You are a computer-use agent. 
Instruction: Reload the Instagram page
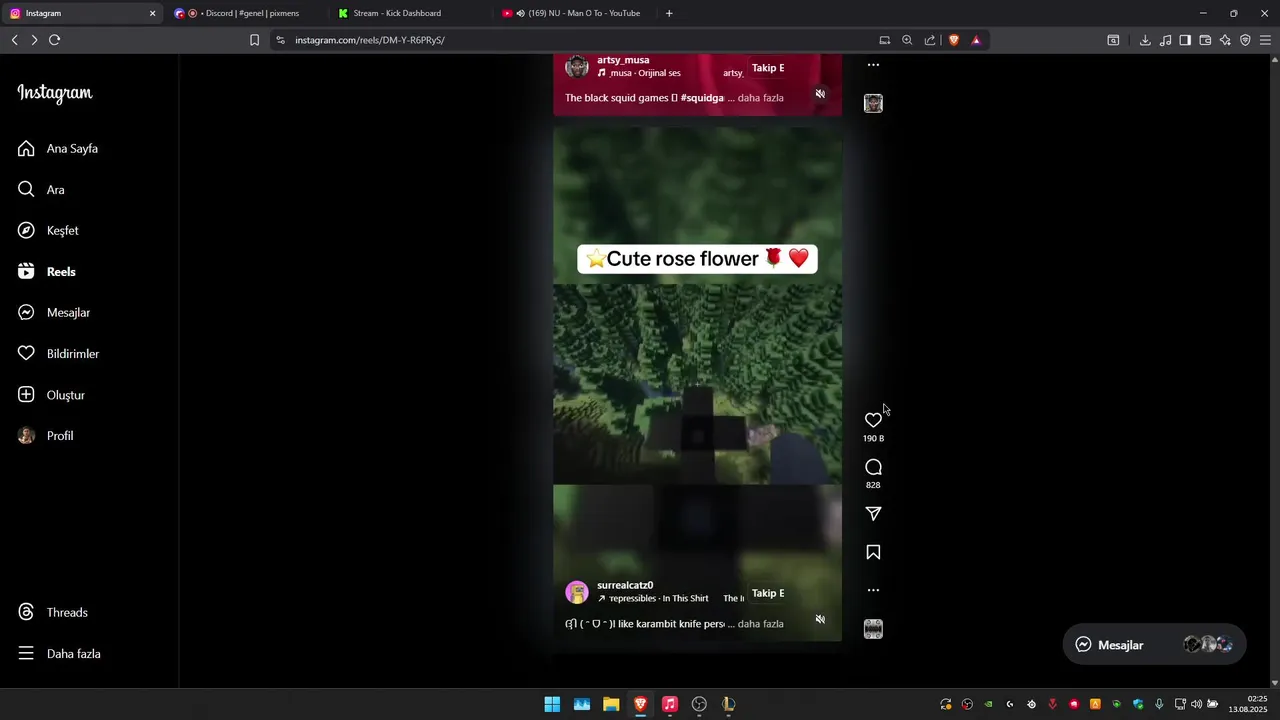coord(54,40)
